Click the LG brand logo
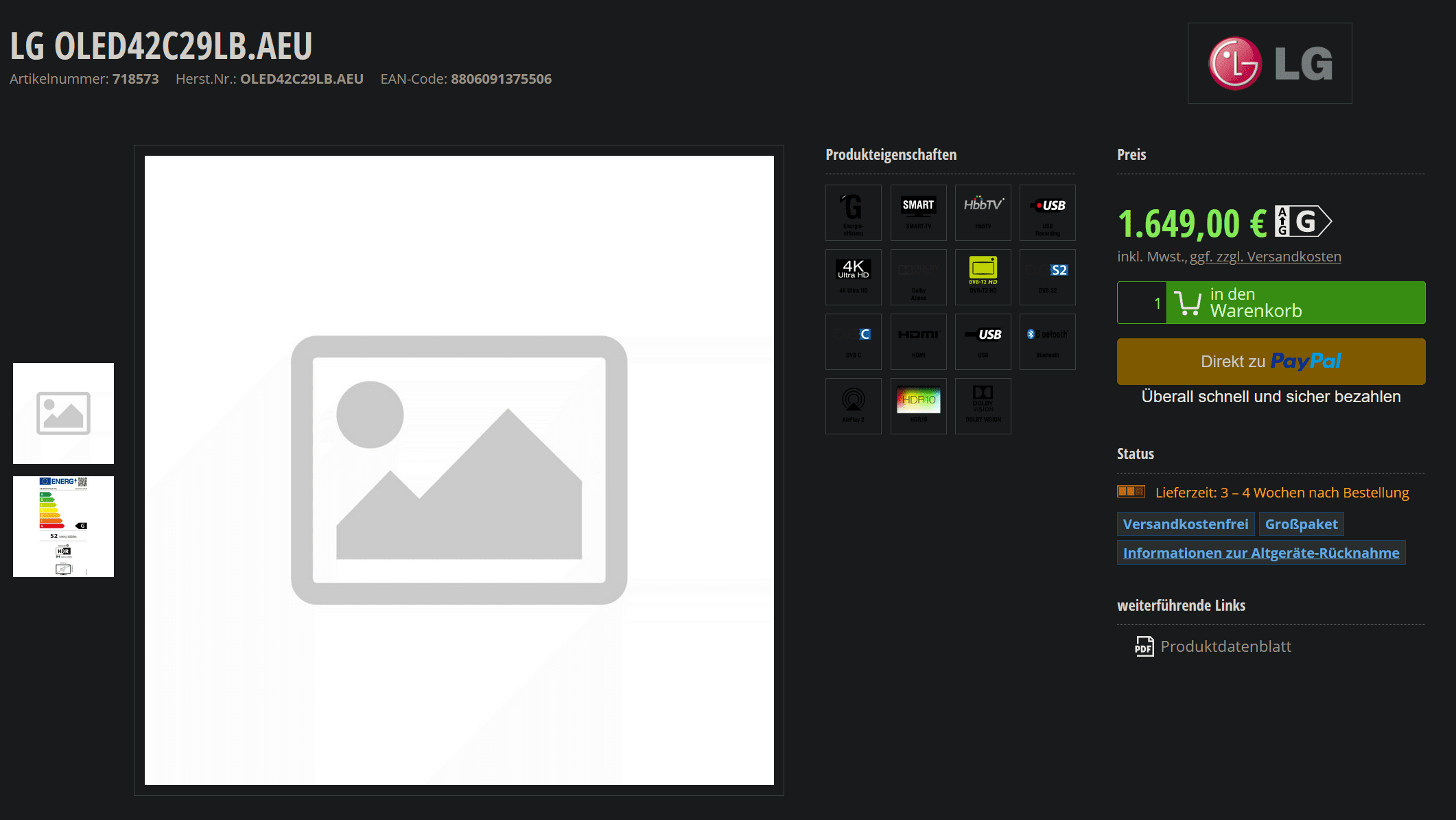 (x=1269, y=63)
